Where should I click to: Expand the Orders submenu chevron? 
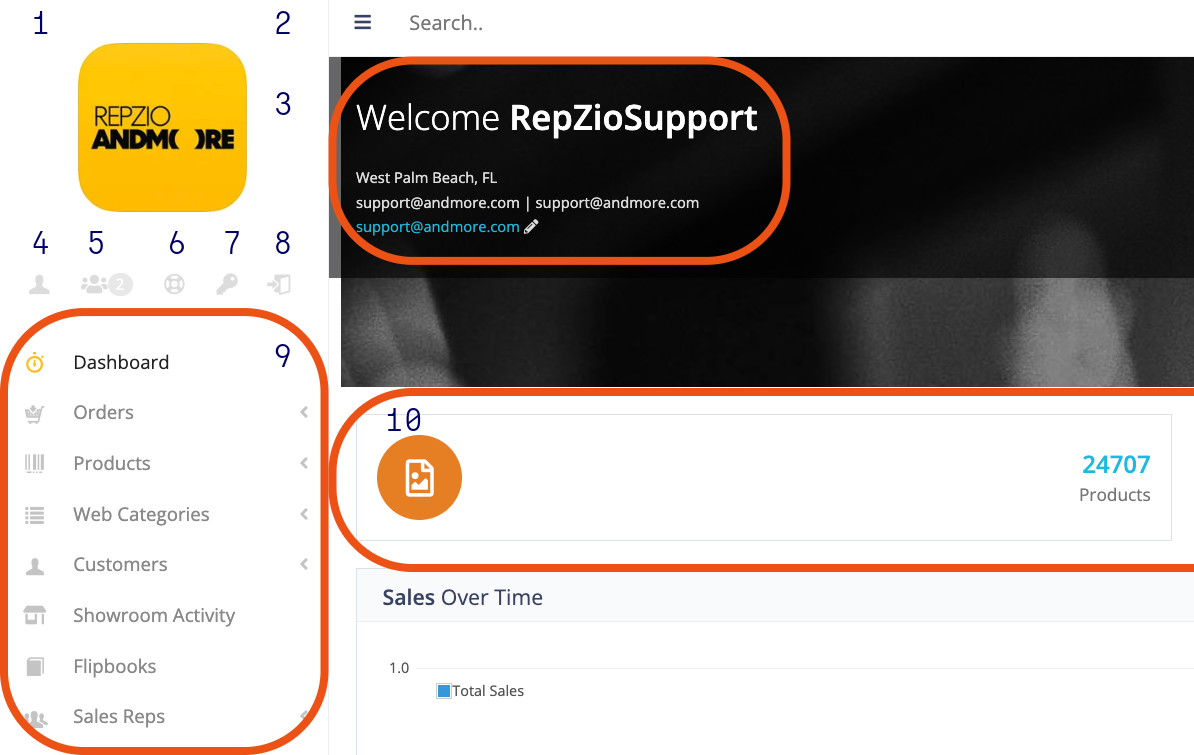pos(304,412)
